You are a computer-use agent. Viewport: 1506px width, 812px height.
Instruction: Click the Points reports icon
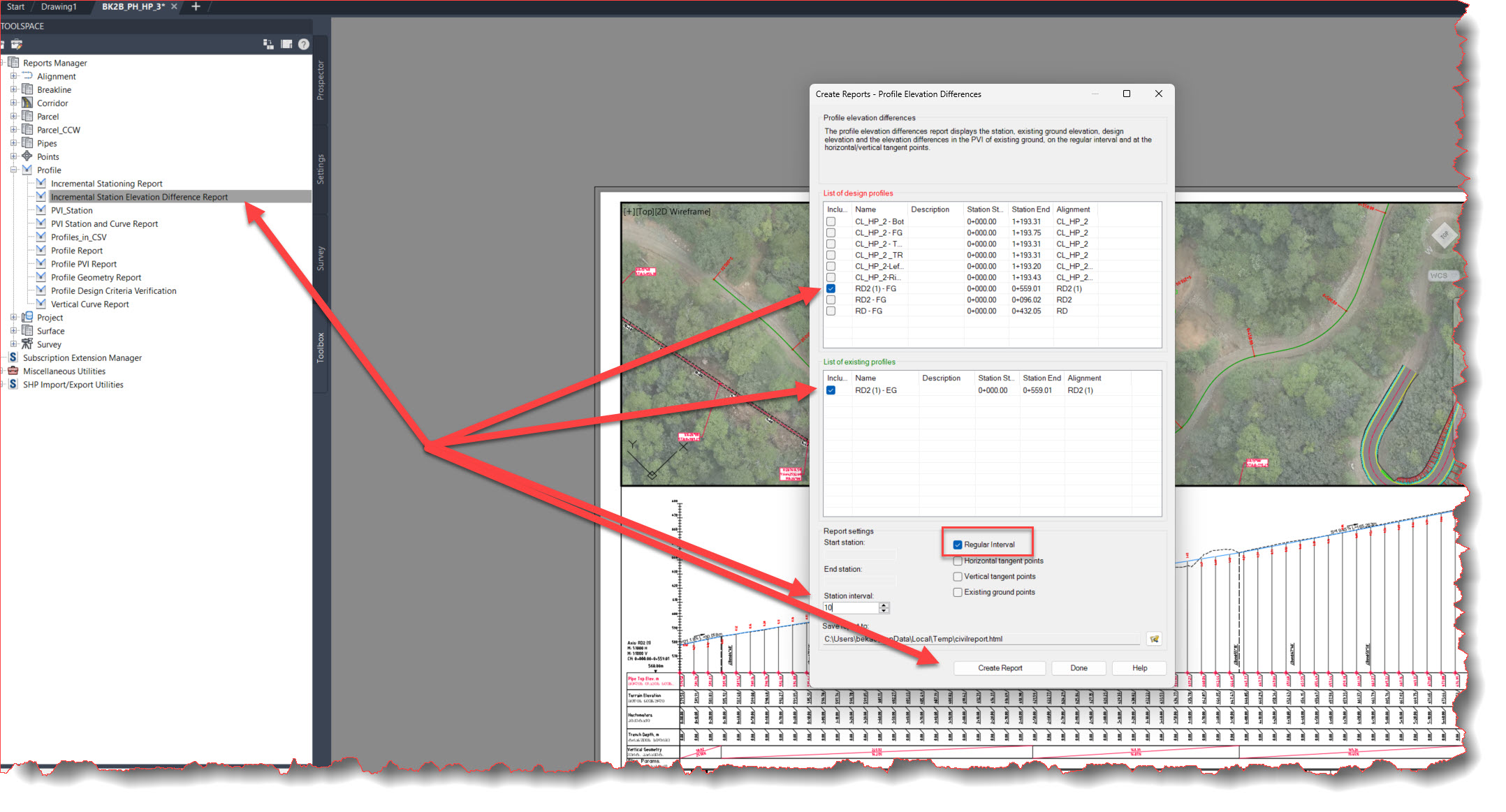[x=27, y=156]
